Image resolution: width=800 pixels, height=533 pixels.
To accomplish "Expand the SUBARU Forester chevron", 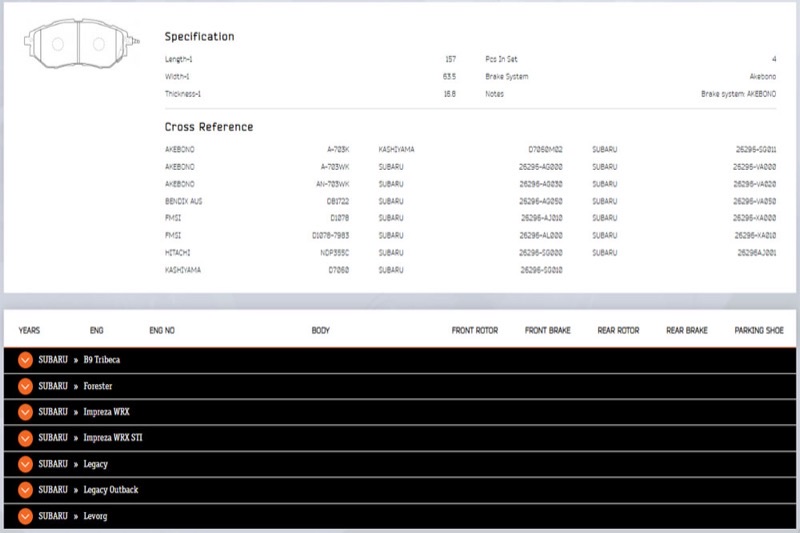I will [25, 386].
